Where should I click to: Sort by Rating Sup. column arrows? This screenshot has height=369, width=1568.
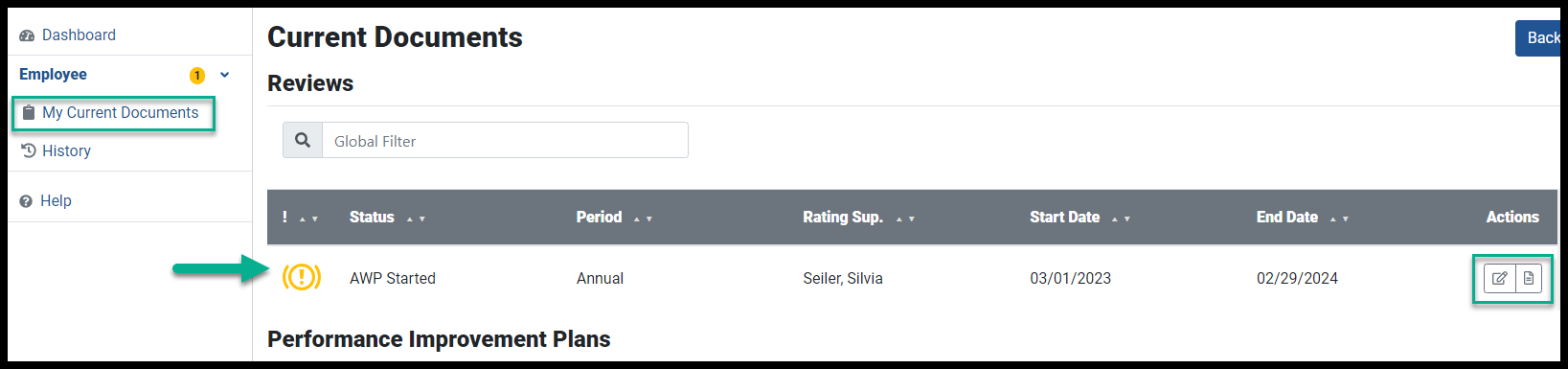tap(905, 219)
